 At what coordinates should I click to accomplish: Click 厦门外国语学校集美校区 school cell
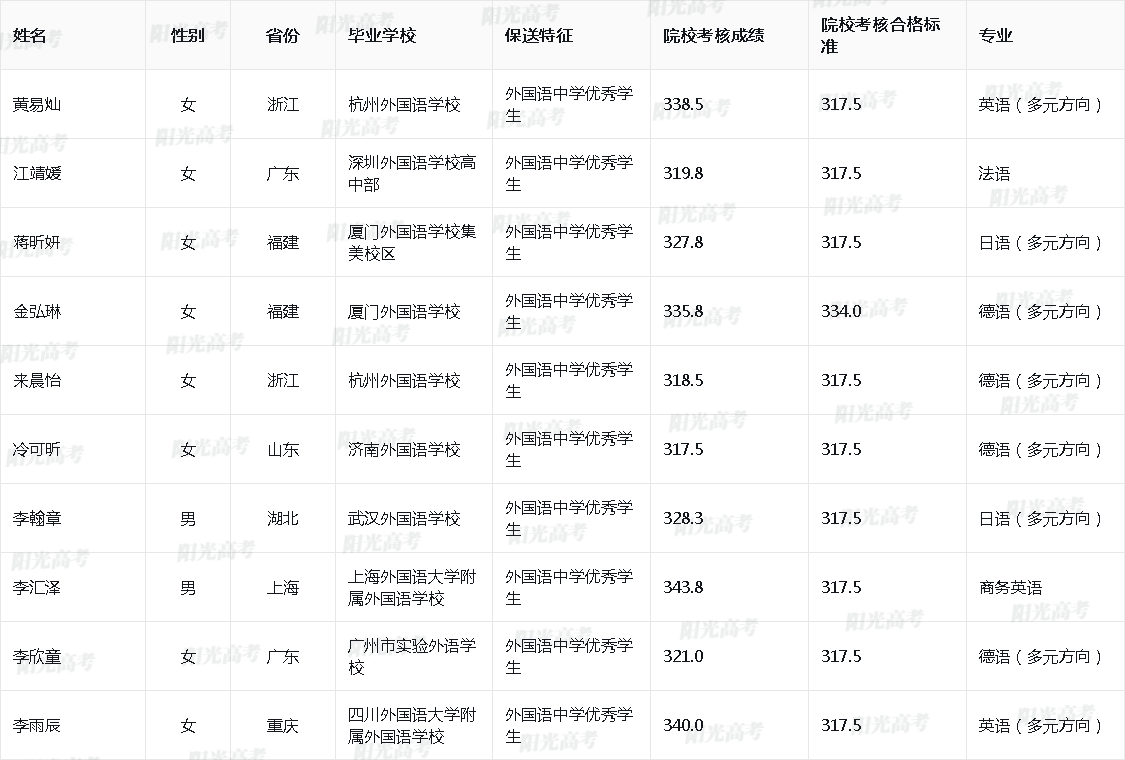click(412, 243)
